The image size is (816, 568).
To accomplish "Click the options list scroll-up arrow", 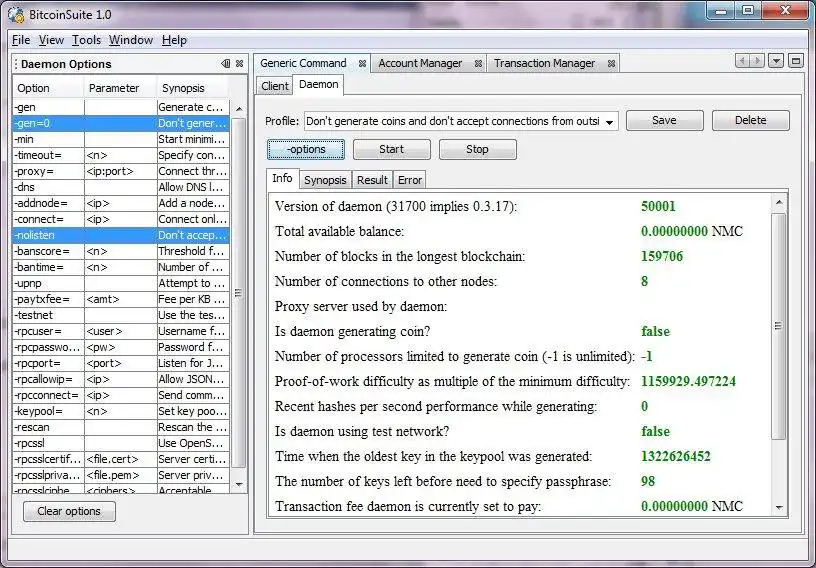I will tap(239, 109).
